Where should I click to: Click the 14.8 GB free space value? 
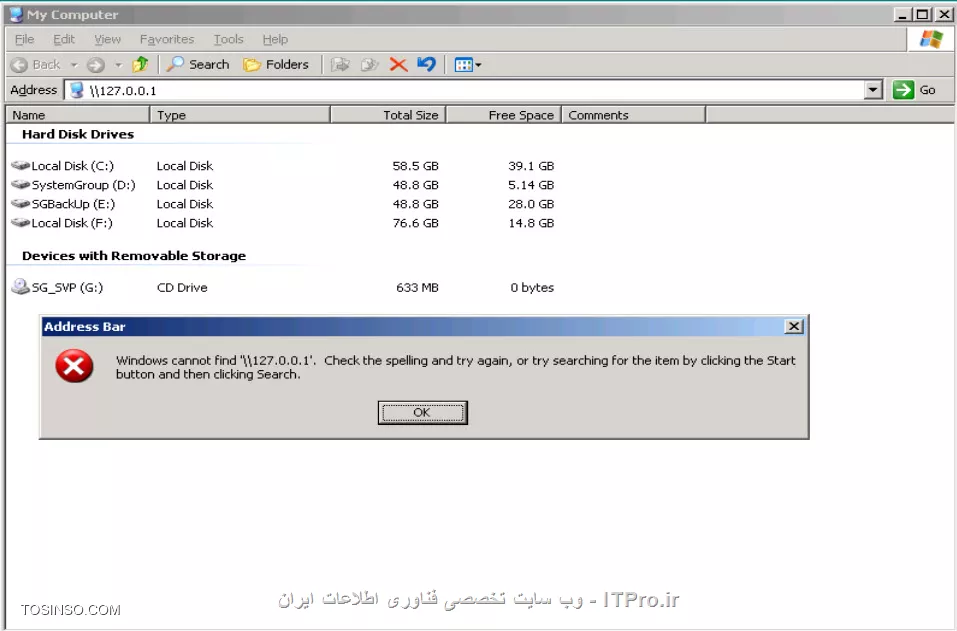click(x=531, y=223)
